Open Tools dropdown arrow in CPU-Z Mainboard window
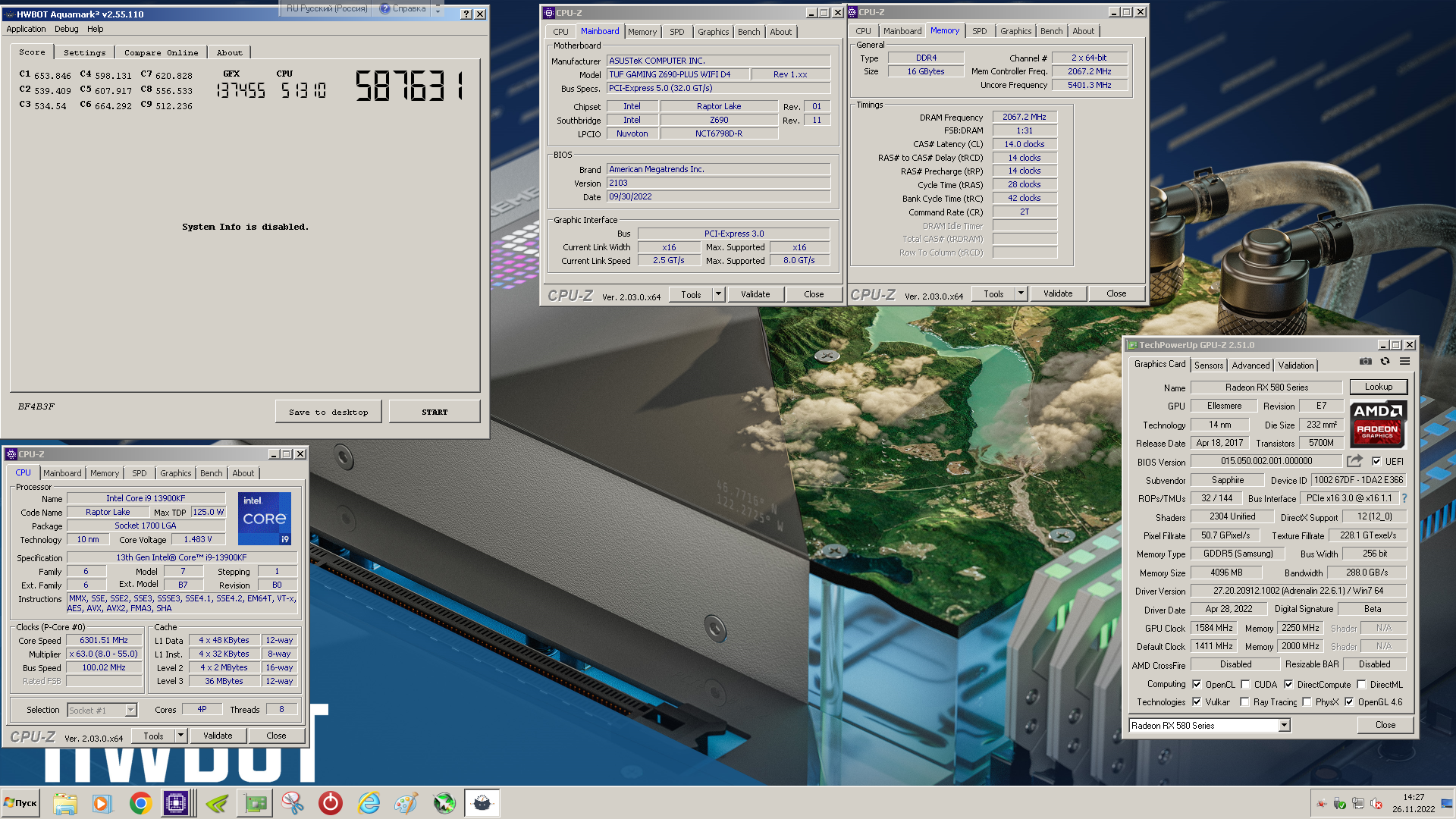This screenshot has height=819, width=1456. [718, 294]
